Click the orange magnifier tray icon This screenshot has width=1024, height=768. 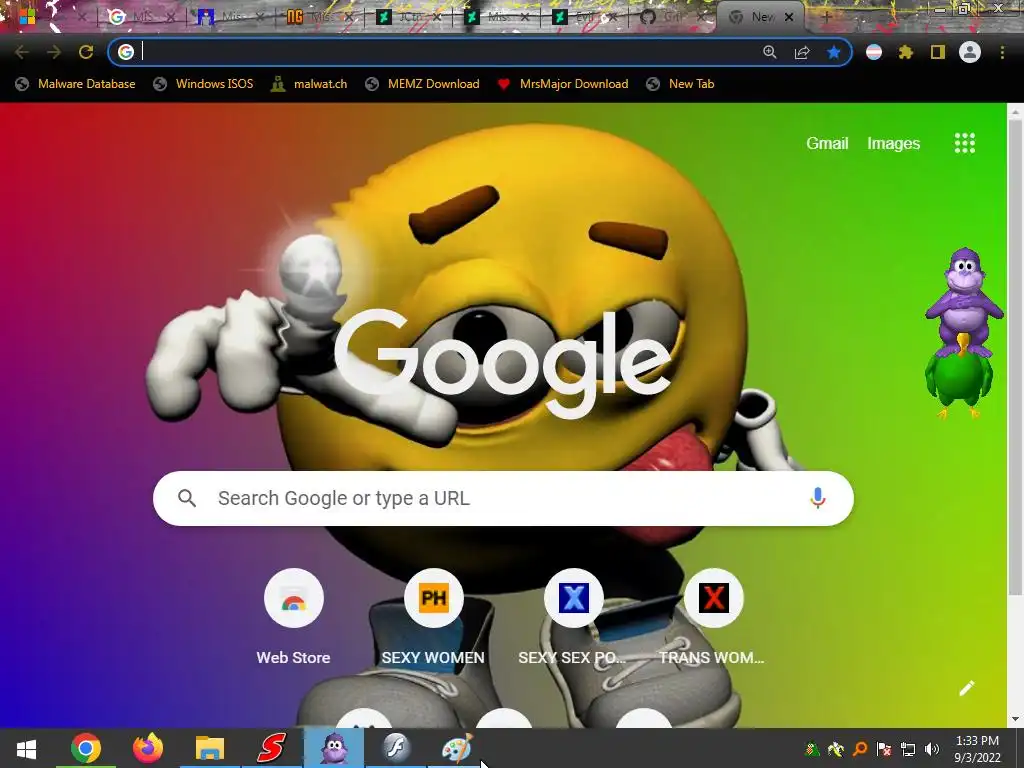(x=860, y=749)
